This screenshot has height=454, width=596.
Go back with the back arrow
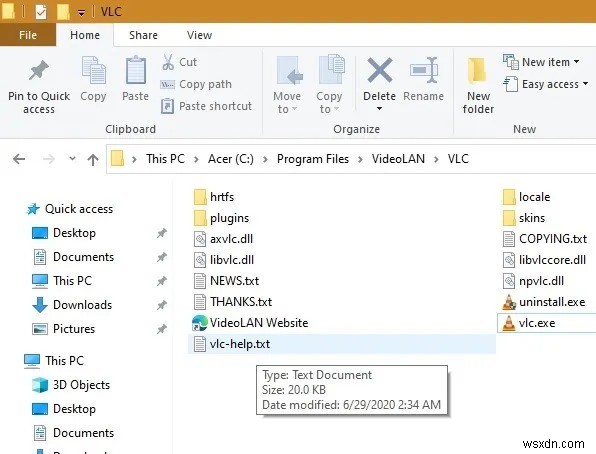pyautogui.click(x=19, y=159)
